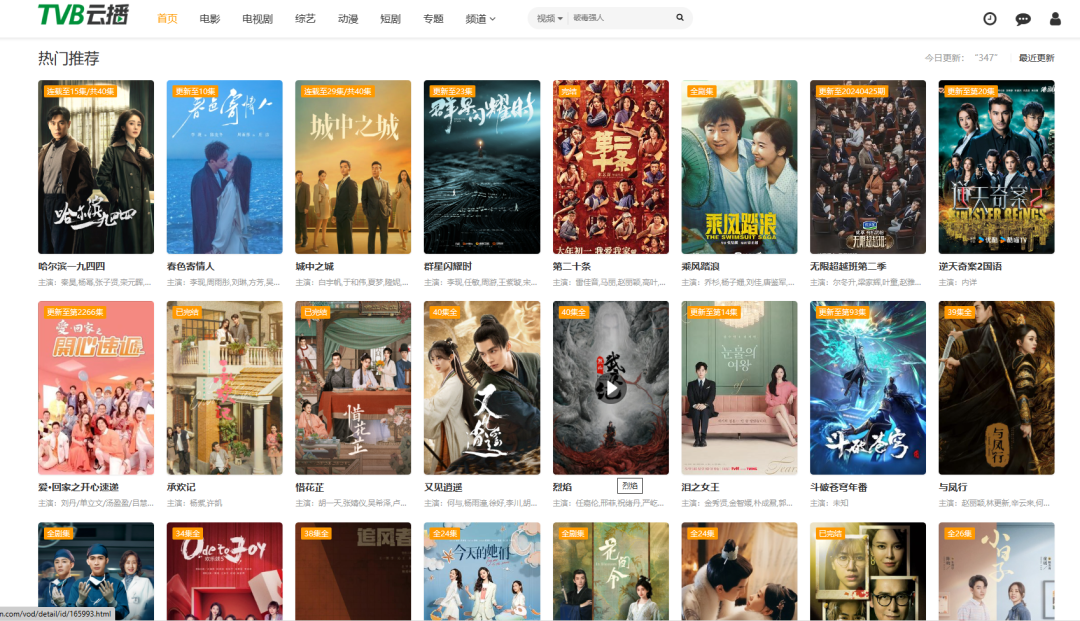Image resolution: width=1080 pixels, height=621 pixels.
Task: Open 第二十条 poster
Action: [x=611, y=167]
